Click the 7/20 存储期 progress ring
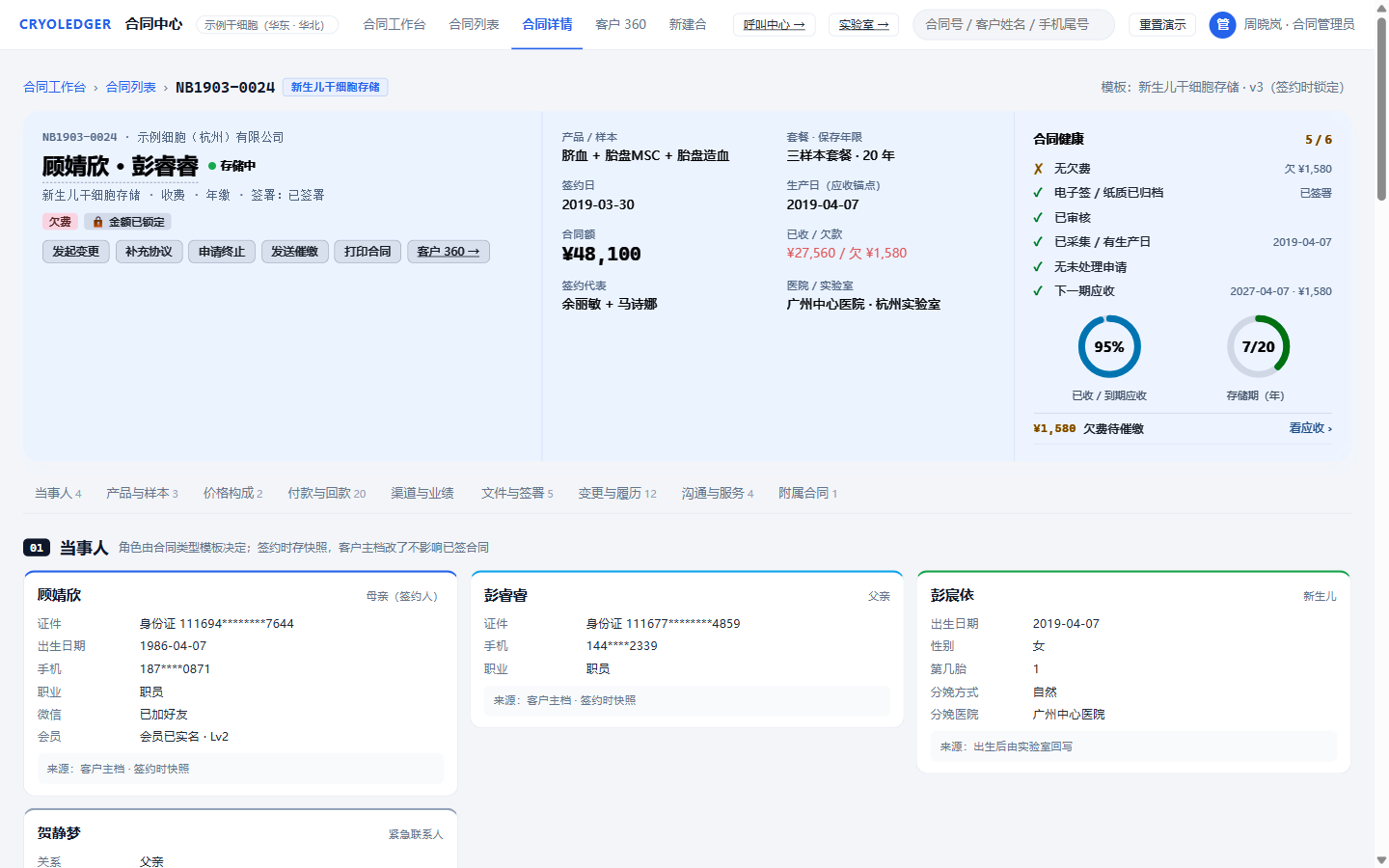 point(1258,347)
